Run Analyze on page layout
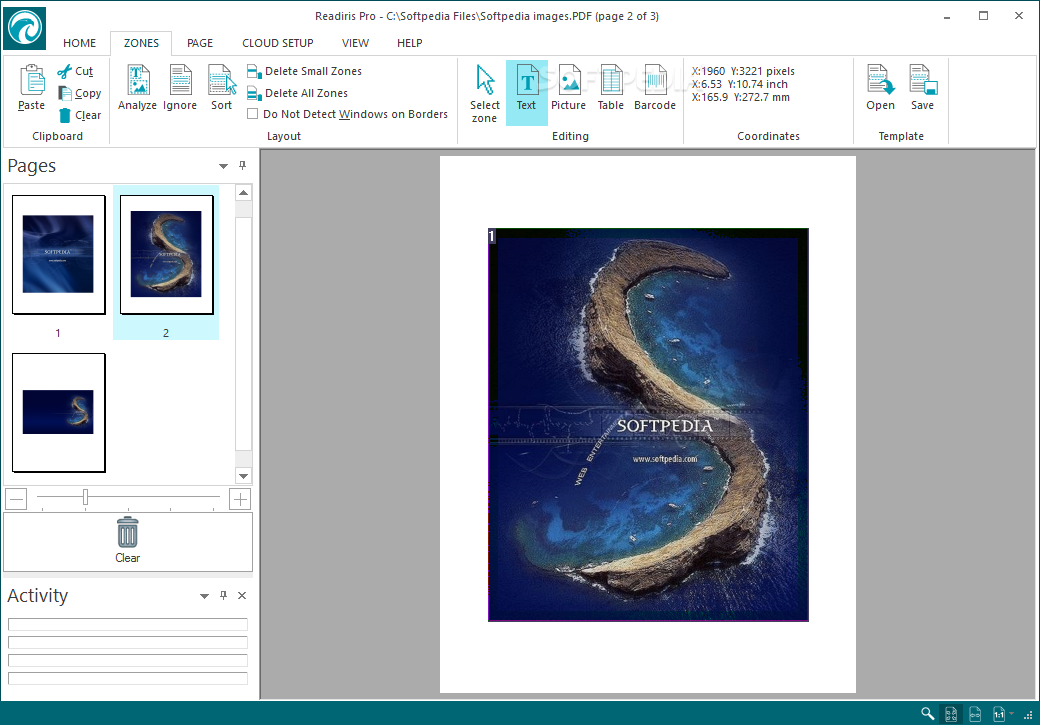The width and height of the screenshot is (1040, 725). [137, 88]
